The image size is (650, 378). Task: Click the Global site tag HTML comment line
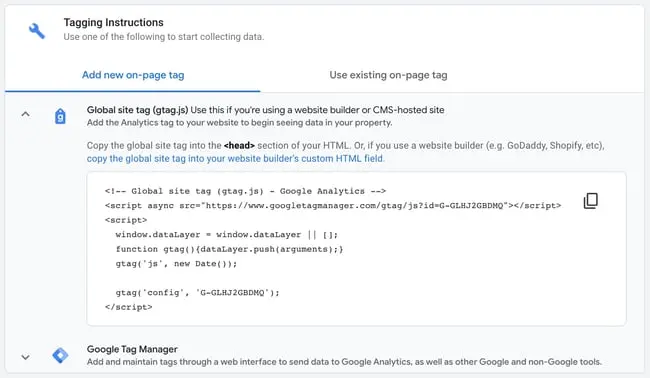point(245,191)
